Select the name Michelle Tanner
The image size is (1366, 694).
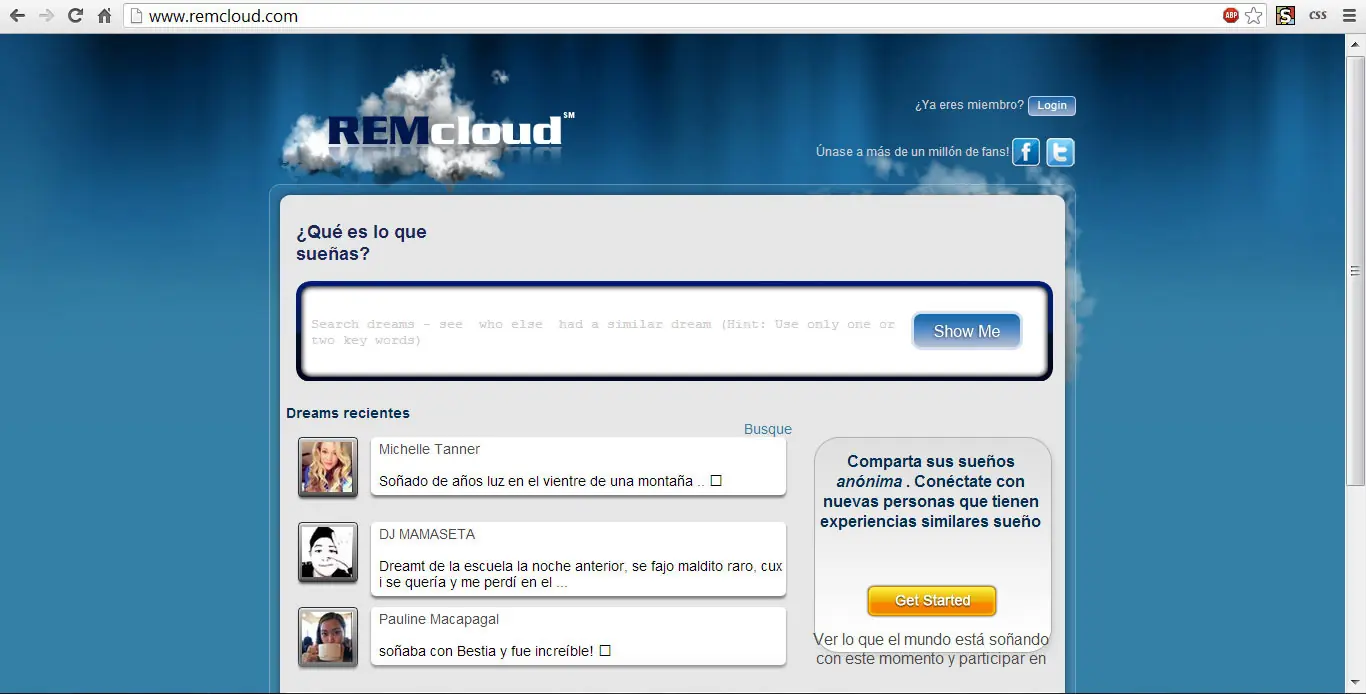click(429, 449)
